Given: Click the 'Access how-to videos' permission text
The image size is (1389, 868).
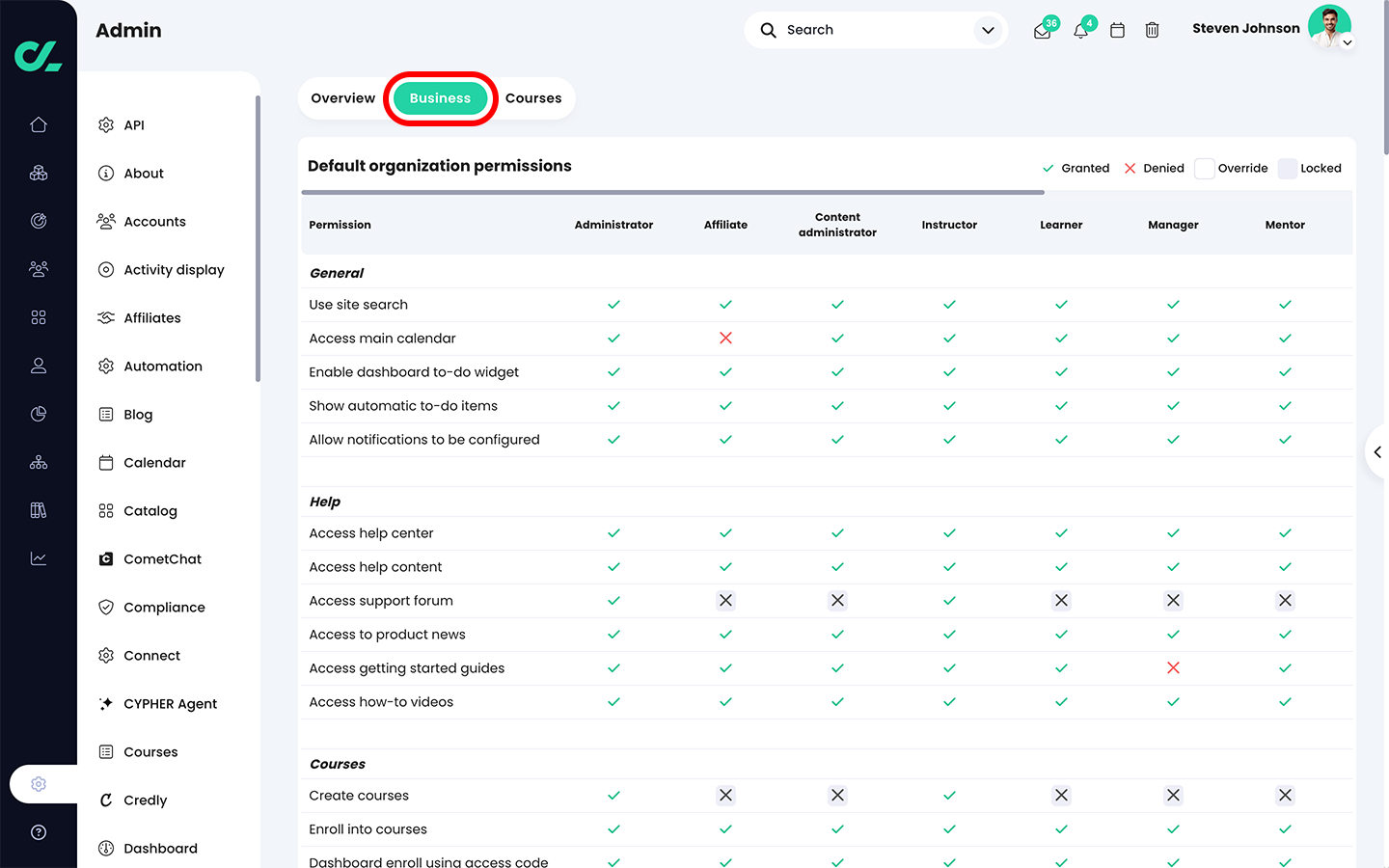Looking at the screenshot, I should coord(381,702).
